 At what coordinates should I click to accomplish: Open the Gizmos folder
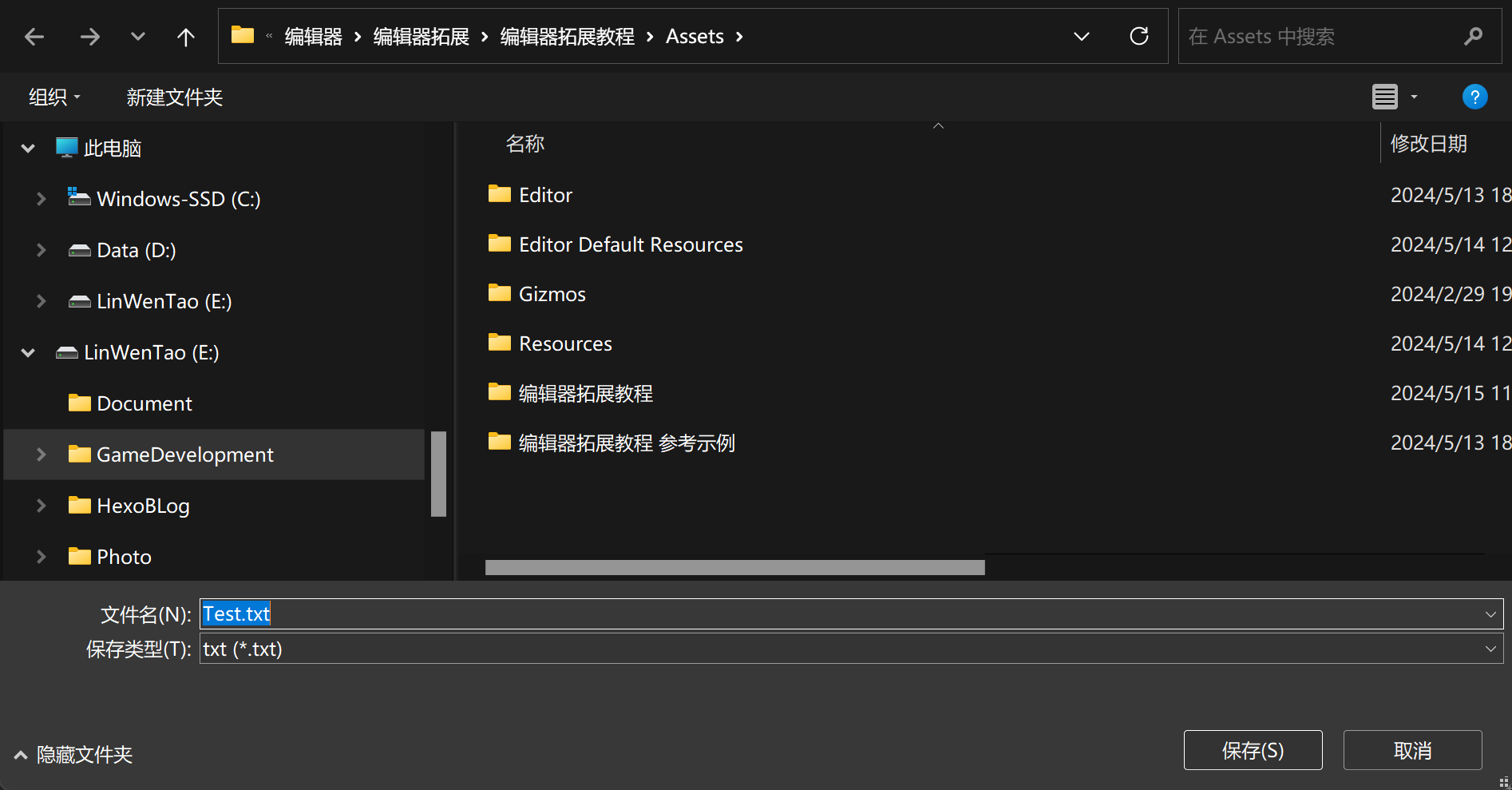coord(552,295)
